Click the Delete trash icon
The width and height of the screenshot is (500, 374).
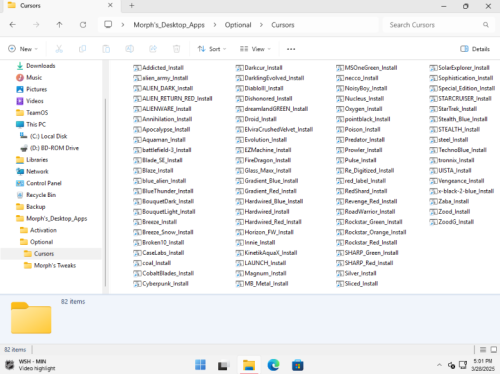[x=176, y=49]
